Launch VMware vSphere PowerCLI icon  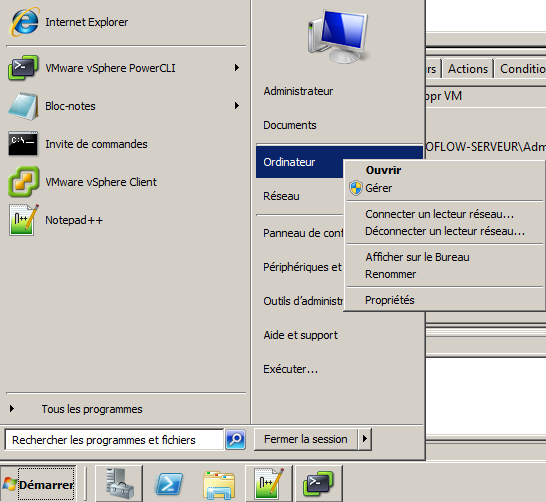click(x=23, y=68)
